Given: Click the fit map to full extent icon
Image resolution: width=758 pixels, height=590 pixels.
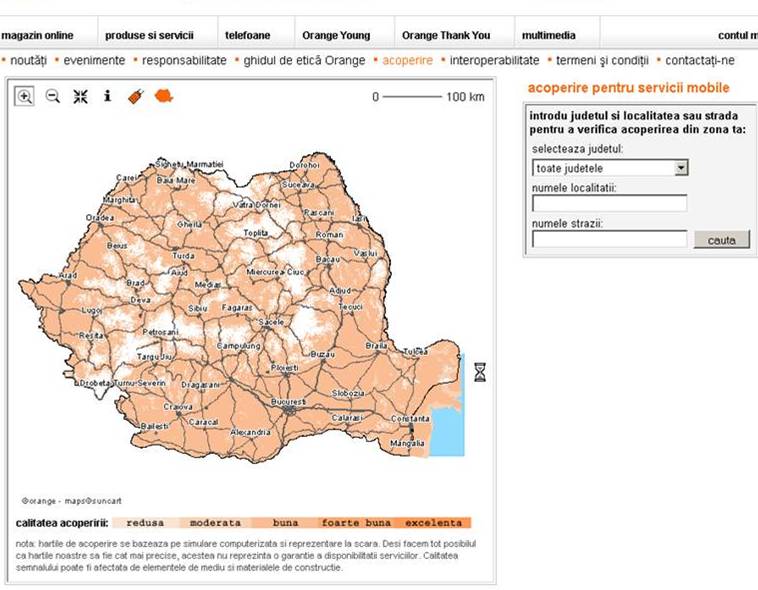Looking at the screenshot, I should 80,97.
